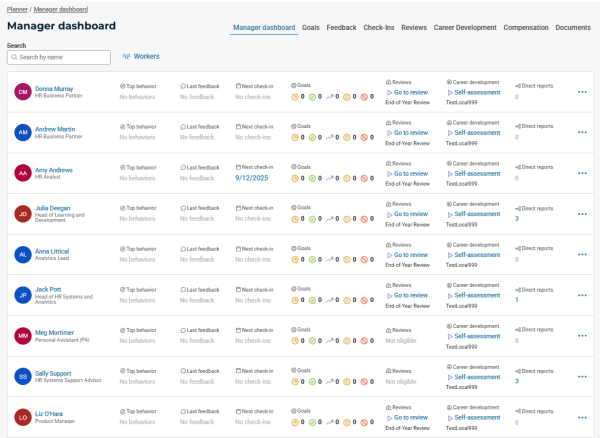The image size is (600, 438).
Task: Open Andrew Martin's three-dot actions menu
Action: click(582, 132)
